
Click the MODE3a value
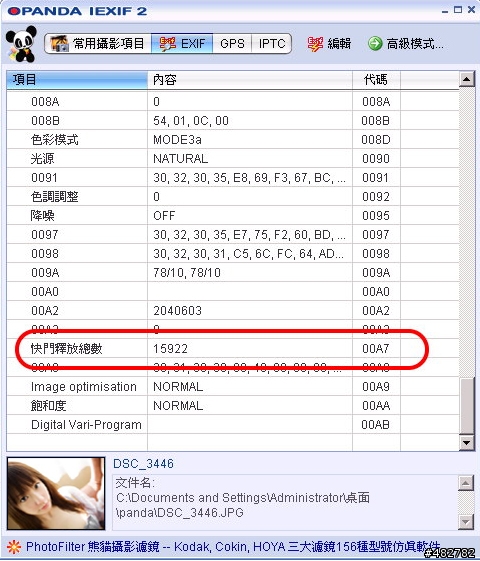(177, 140)
